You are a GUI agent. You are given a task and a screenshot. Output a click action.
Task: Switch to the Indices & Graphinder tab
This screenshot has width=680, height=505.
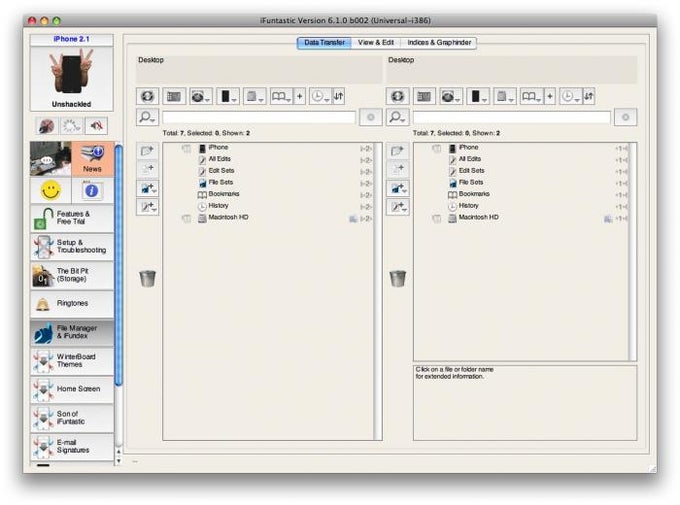439,43
